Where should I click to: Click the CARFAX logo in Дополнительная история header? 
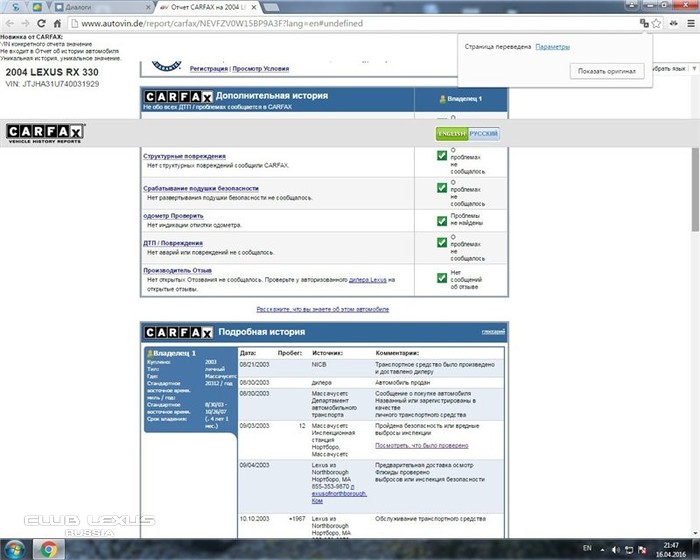point(179,97)
